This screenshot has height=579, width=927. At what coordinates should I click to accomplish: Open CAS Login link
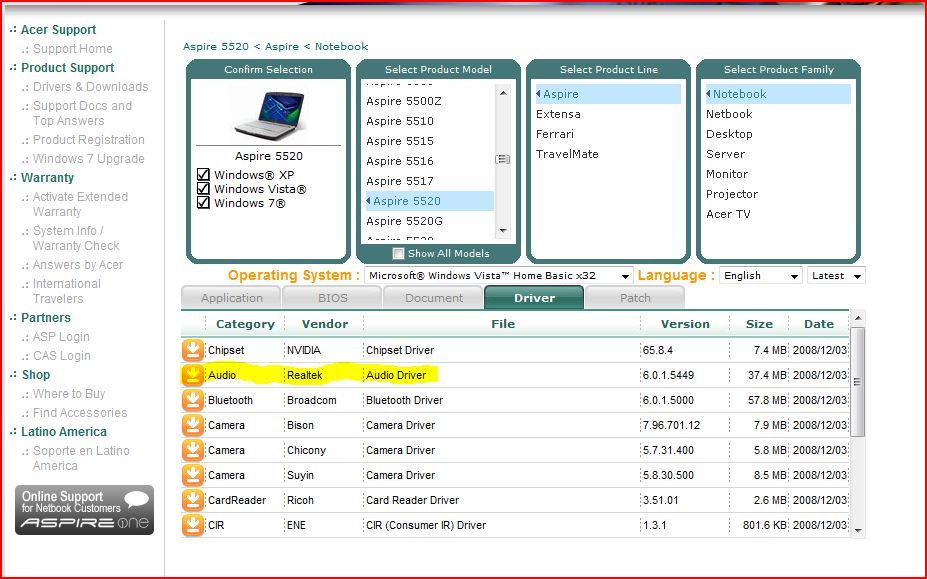61,355
